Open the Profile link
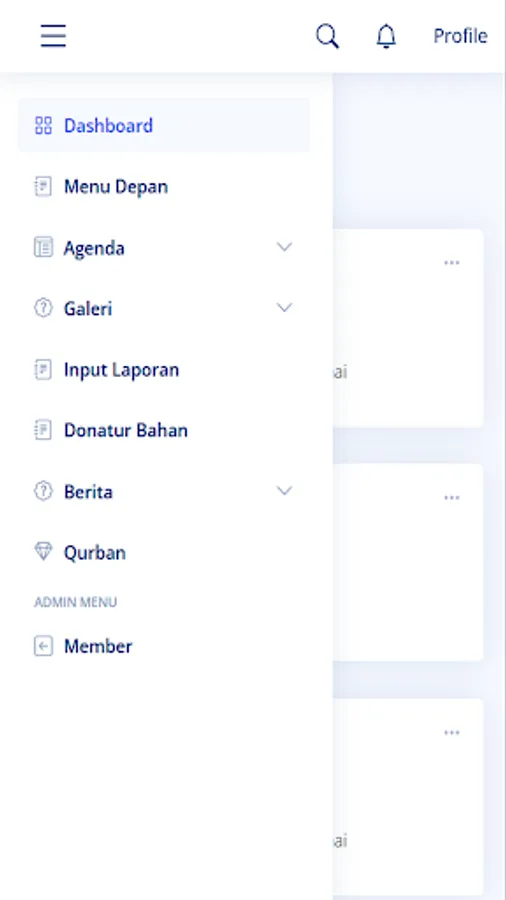Image resolution: width=506 pixels, height=900 pixels. point(460,36)
